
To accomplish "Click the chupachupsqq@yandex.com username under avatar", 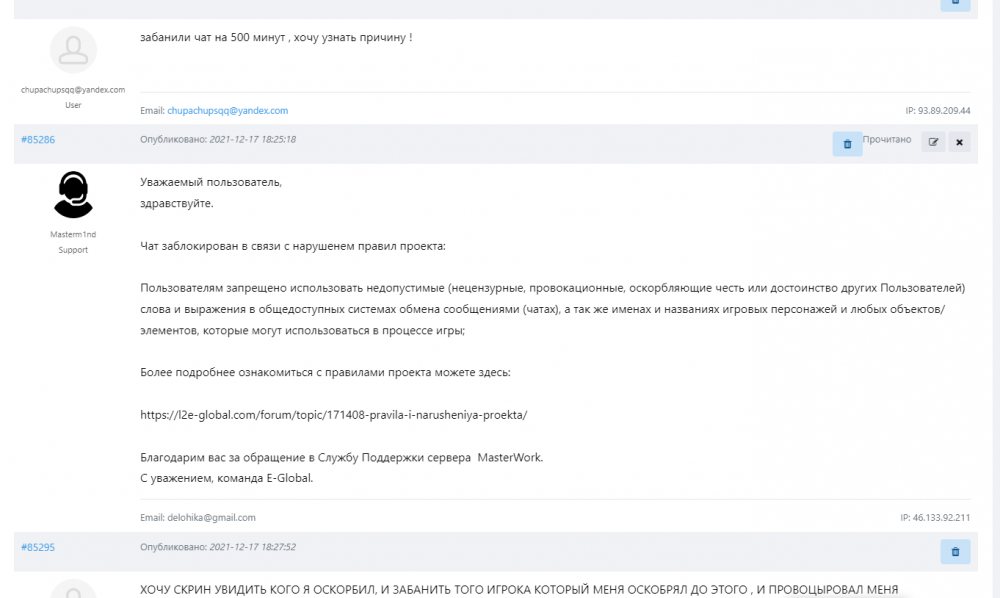I will click(73, 90).
